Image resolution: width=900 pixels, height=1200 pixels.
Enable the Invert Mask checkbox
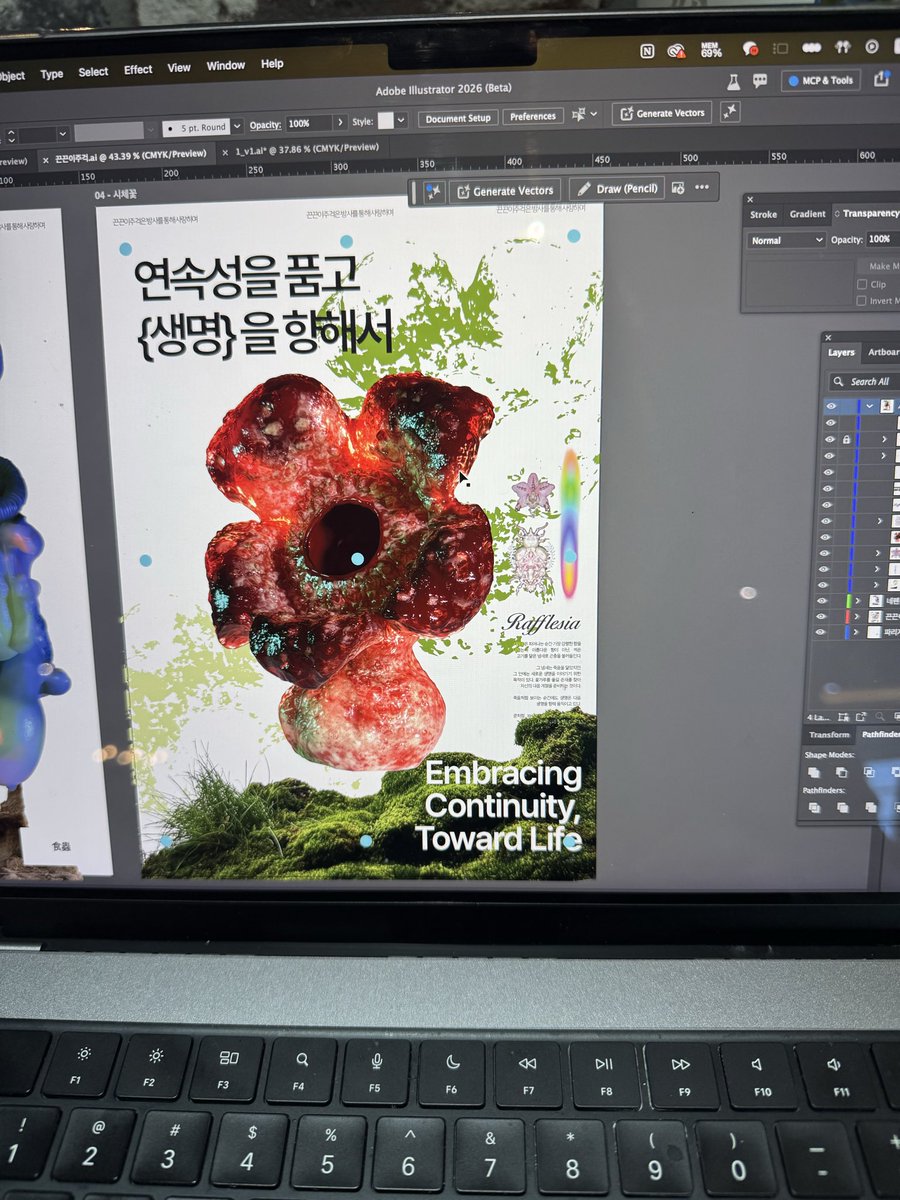tap(862, 301)
